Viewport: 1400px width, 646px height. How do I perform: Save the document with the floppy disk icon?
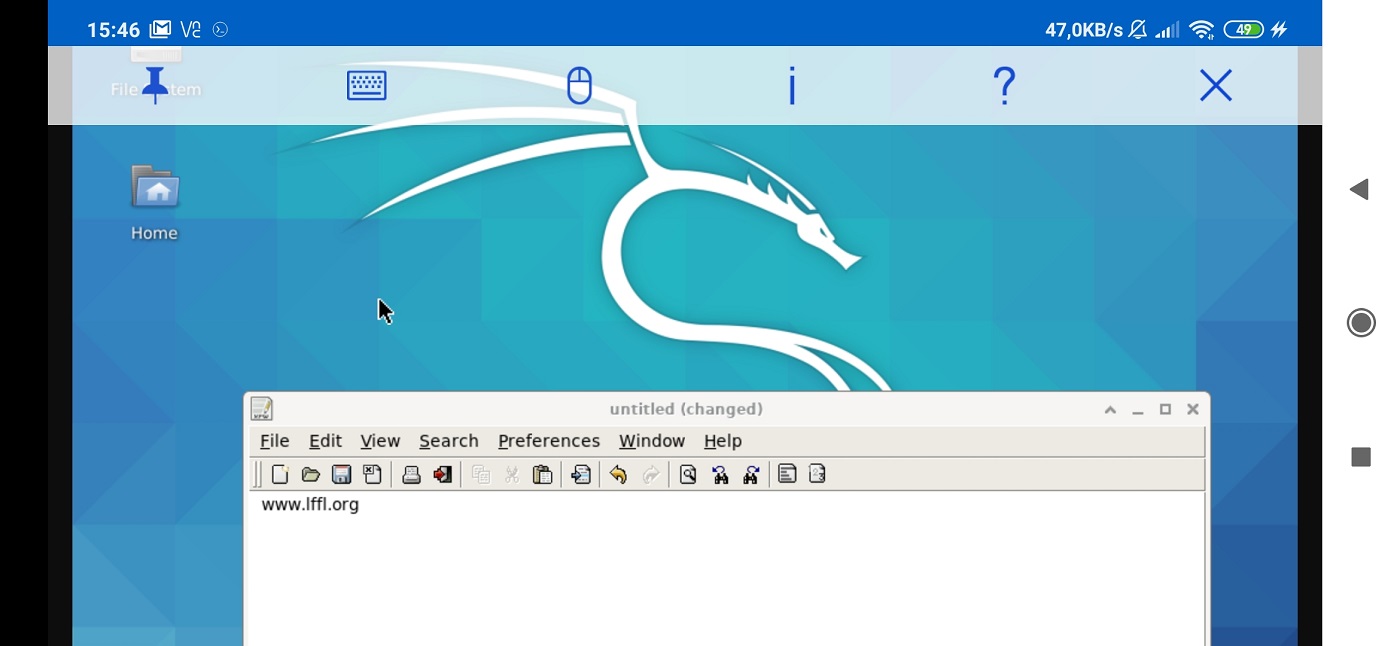(341, 475)
